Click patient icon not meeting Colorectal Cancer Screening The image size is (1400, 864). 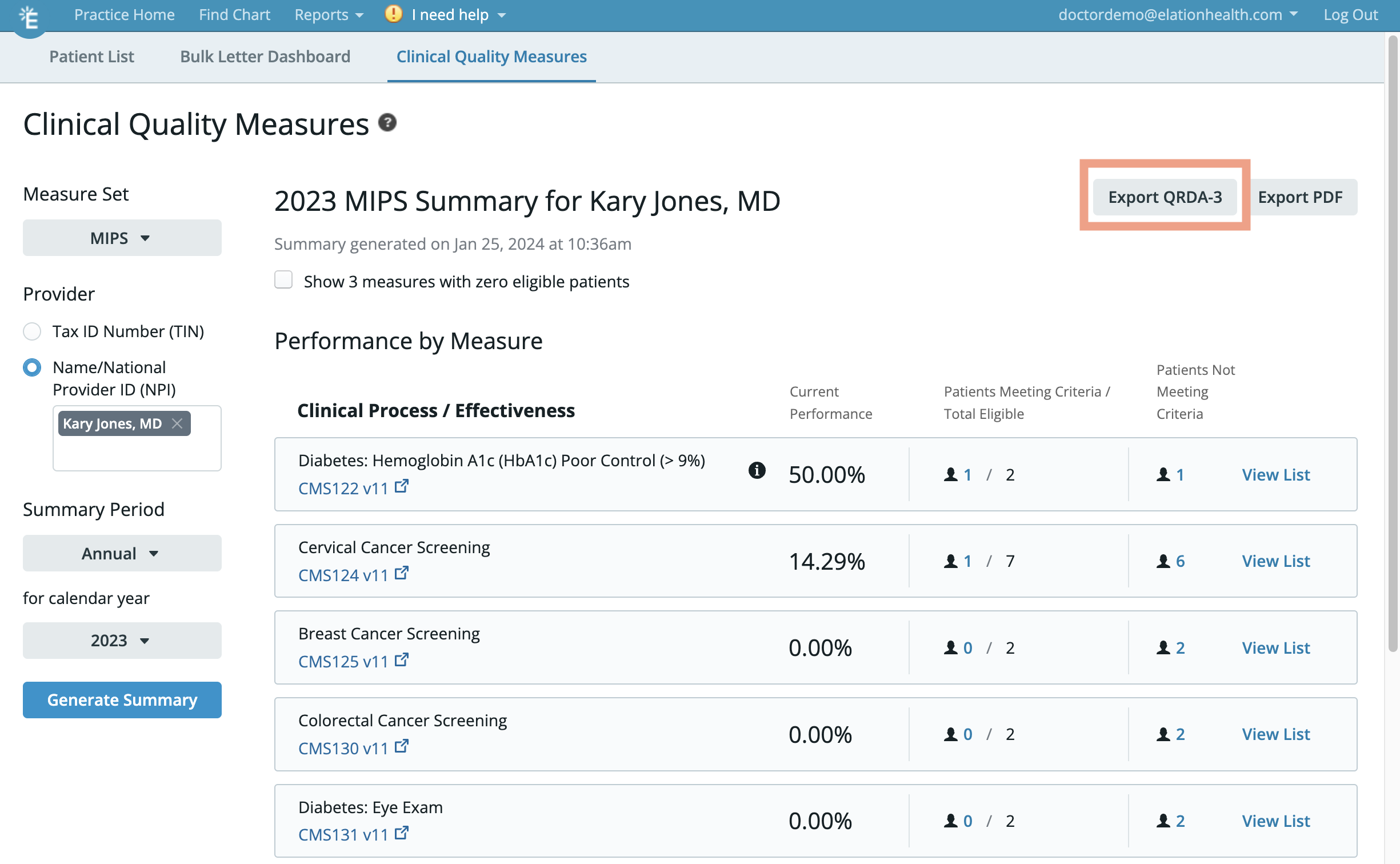pyautogui.click(x=1163, y=734)
